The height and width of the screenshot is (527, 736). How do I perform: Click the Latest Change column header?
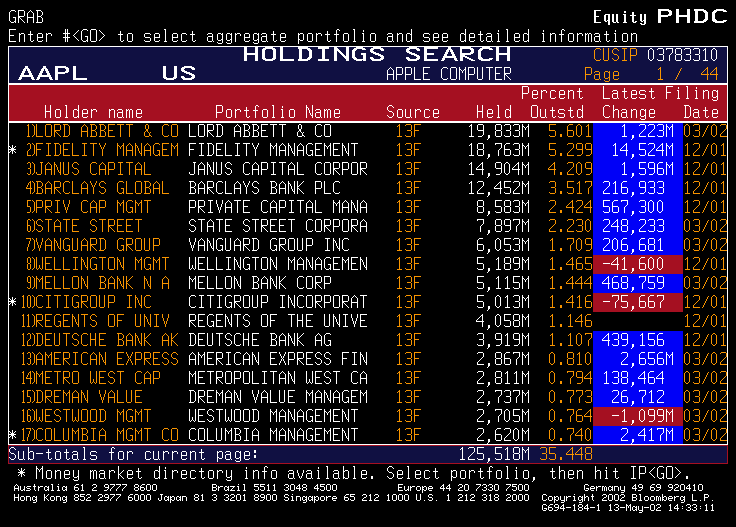pos(629,103)
